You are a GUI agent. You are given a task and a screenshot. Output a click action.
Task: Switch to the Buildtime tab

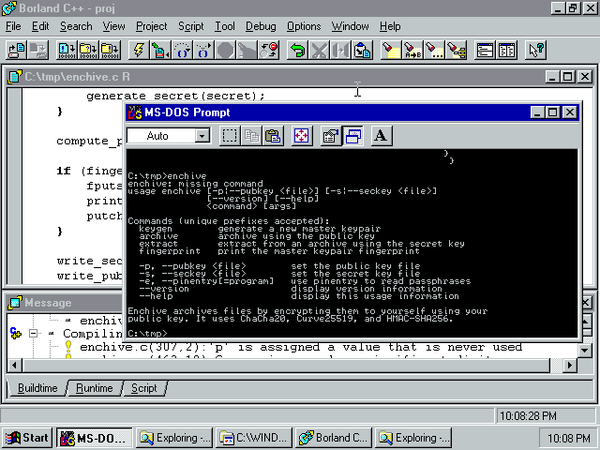click(x=37, y=388)
